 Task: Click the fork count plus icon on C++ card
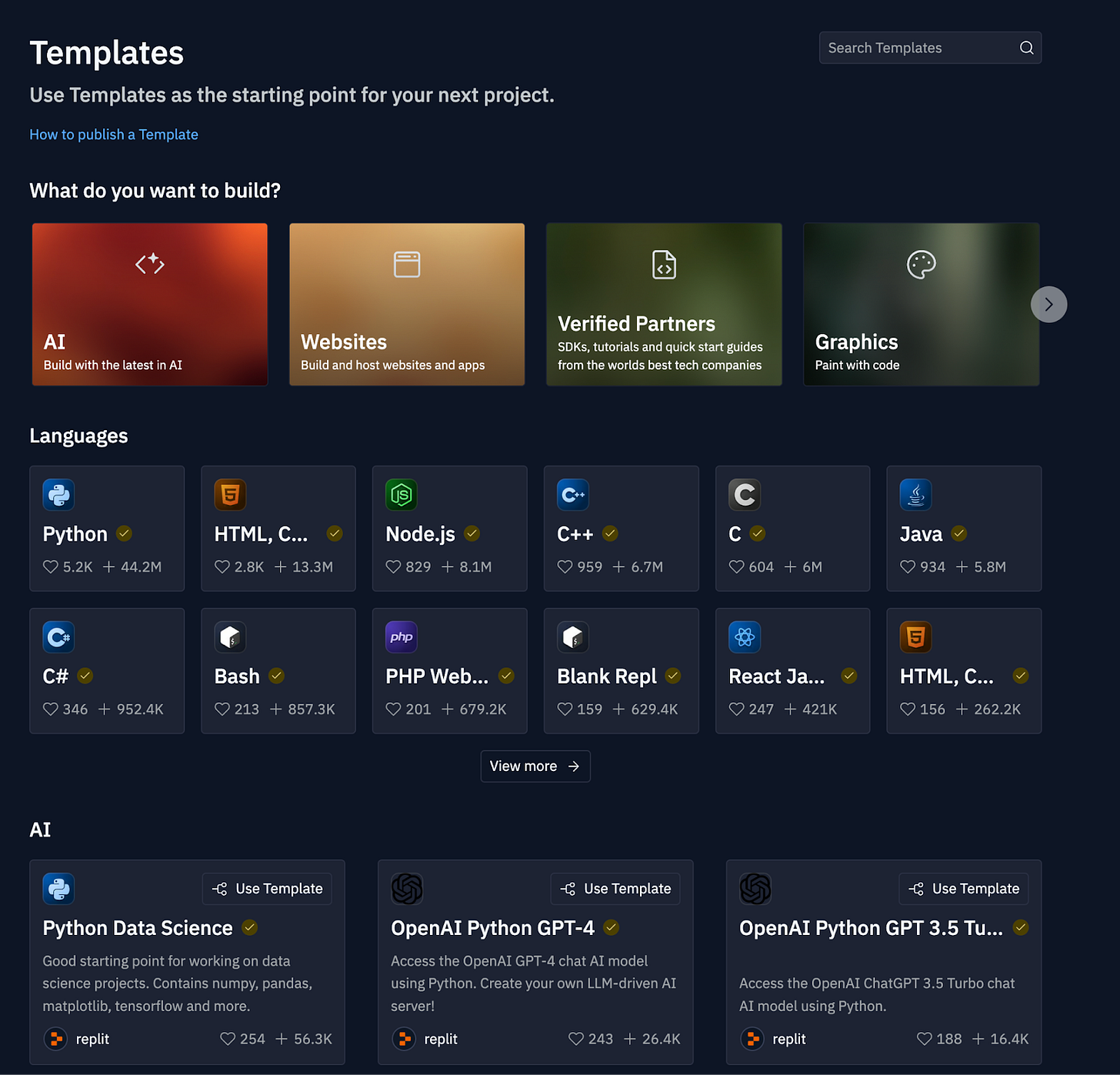(618, 567)
